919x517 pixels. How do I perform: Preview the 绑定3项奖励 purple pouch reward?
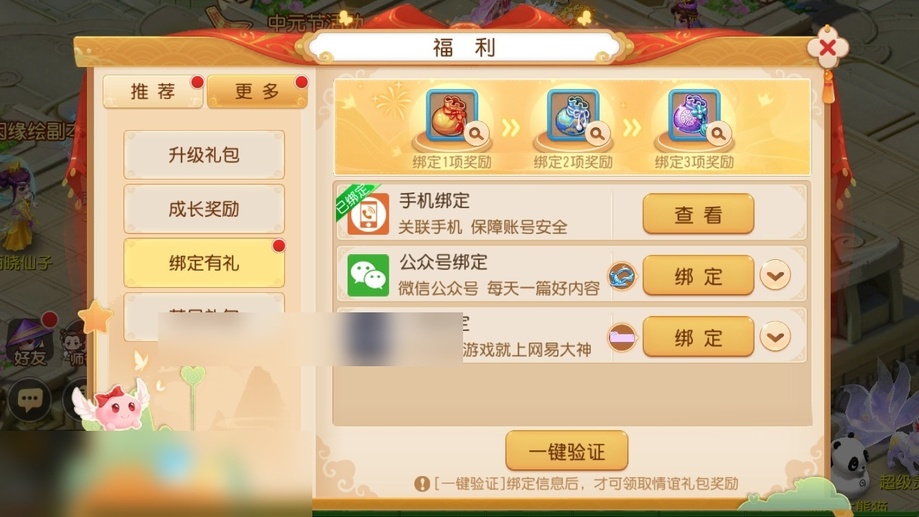pos(695,116)
